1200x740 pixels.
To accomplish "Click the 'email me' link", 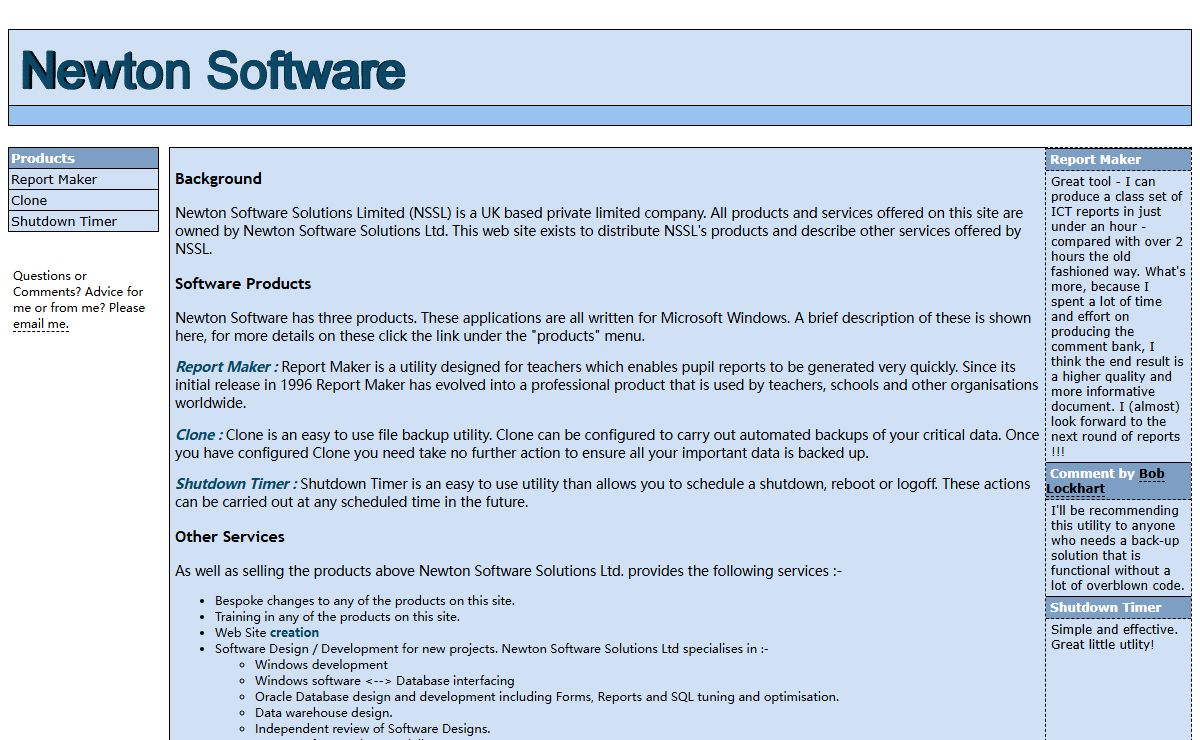I will [x=40, y=324].
